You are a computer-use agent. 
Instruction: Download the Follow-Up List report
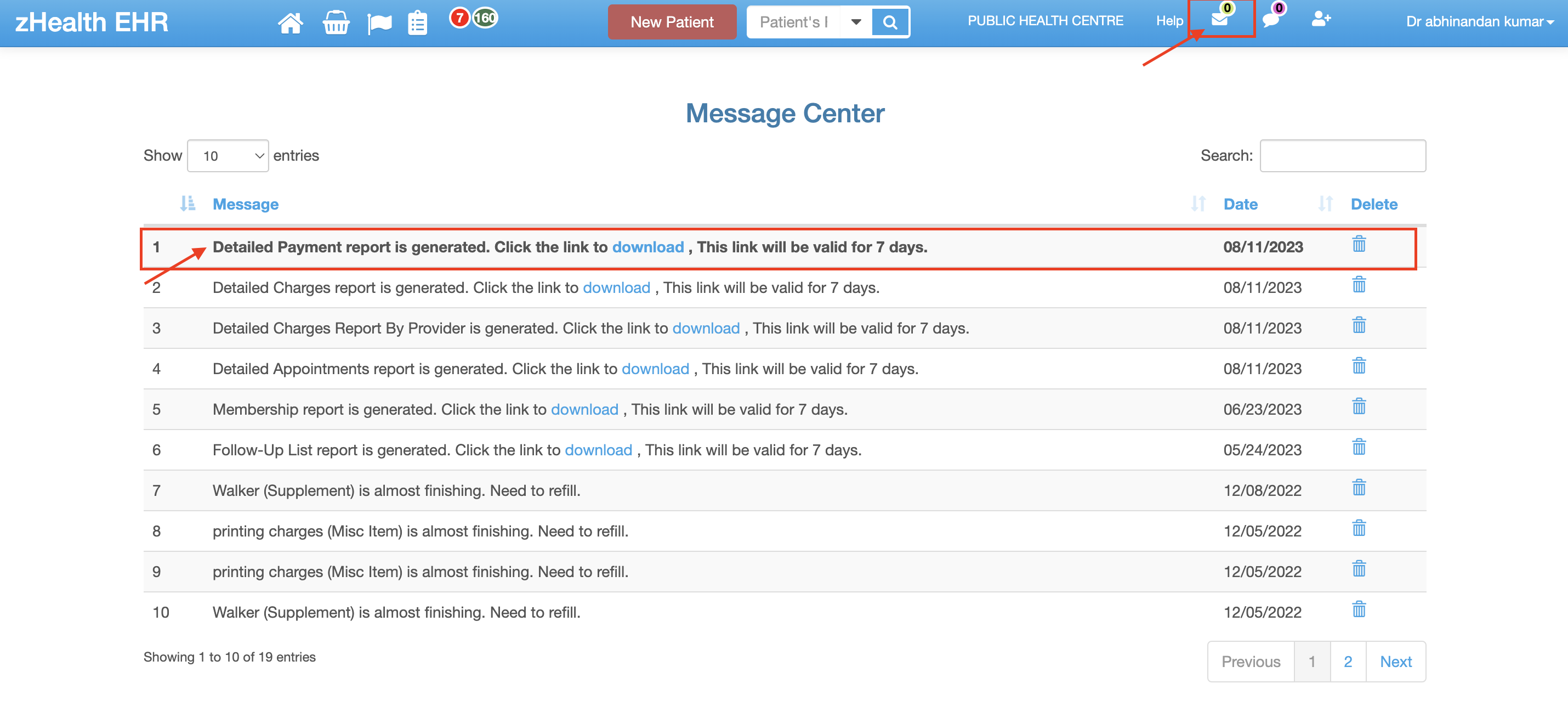pyautogui.click(x=598, y=450)
